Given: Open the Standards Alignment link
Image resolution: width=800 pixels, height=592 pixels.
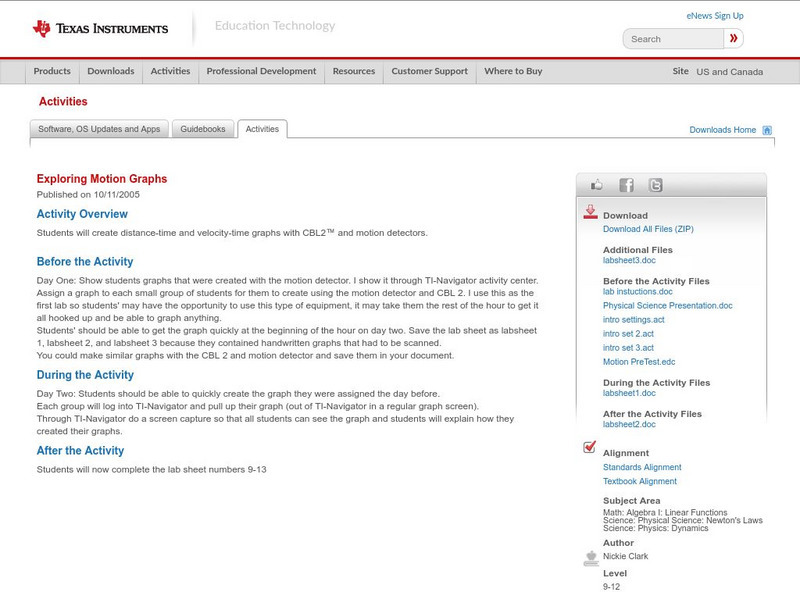Looking at the screenshot, I should [642, 467].
